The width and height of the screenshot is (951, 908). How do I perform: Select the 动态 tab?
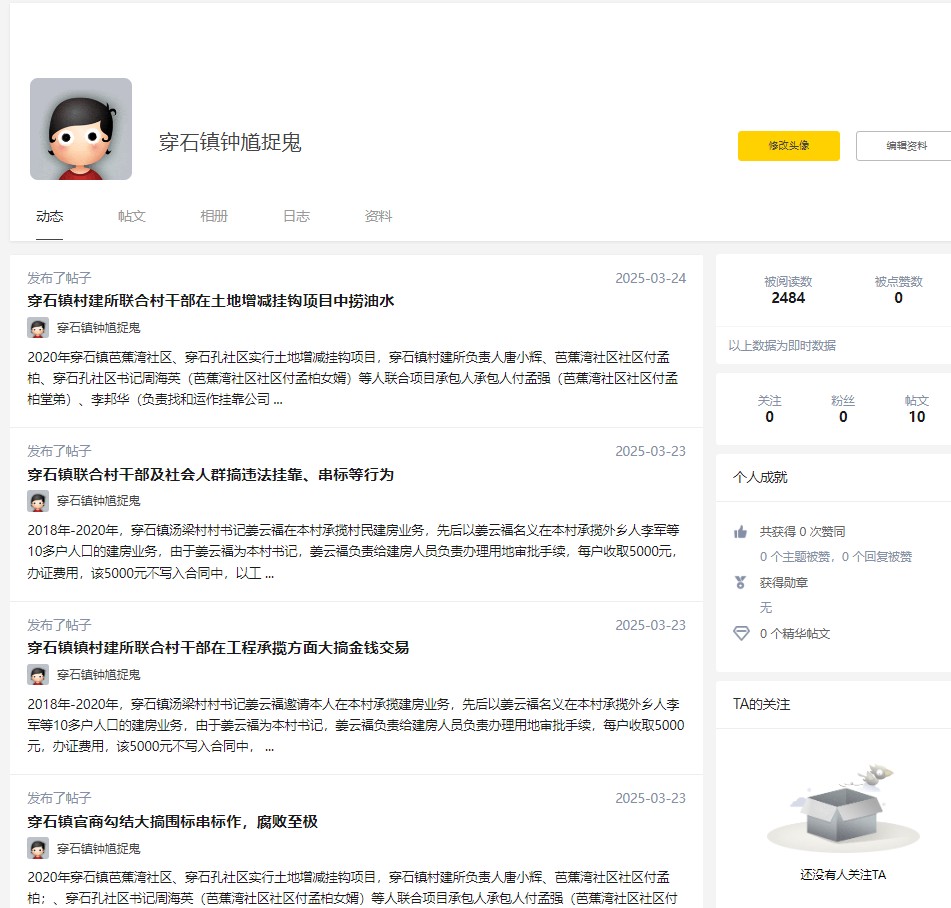point(50,216)
